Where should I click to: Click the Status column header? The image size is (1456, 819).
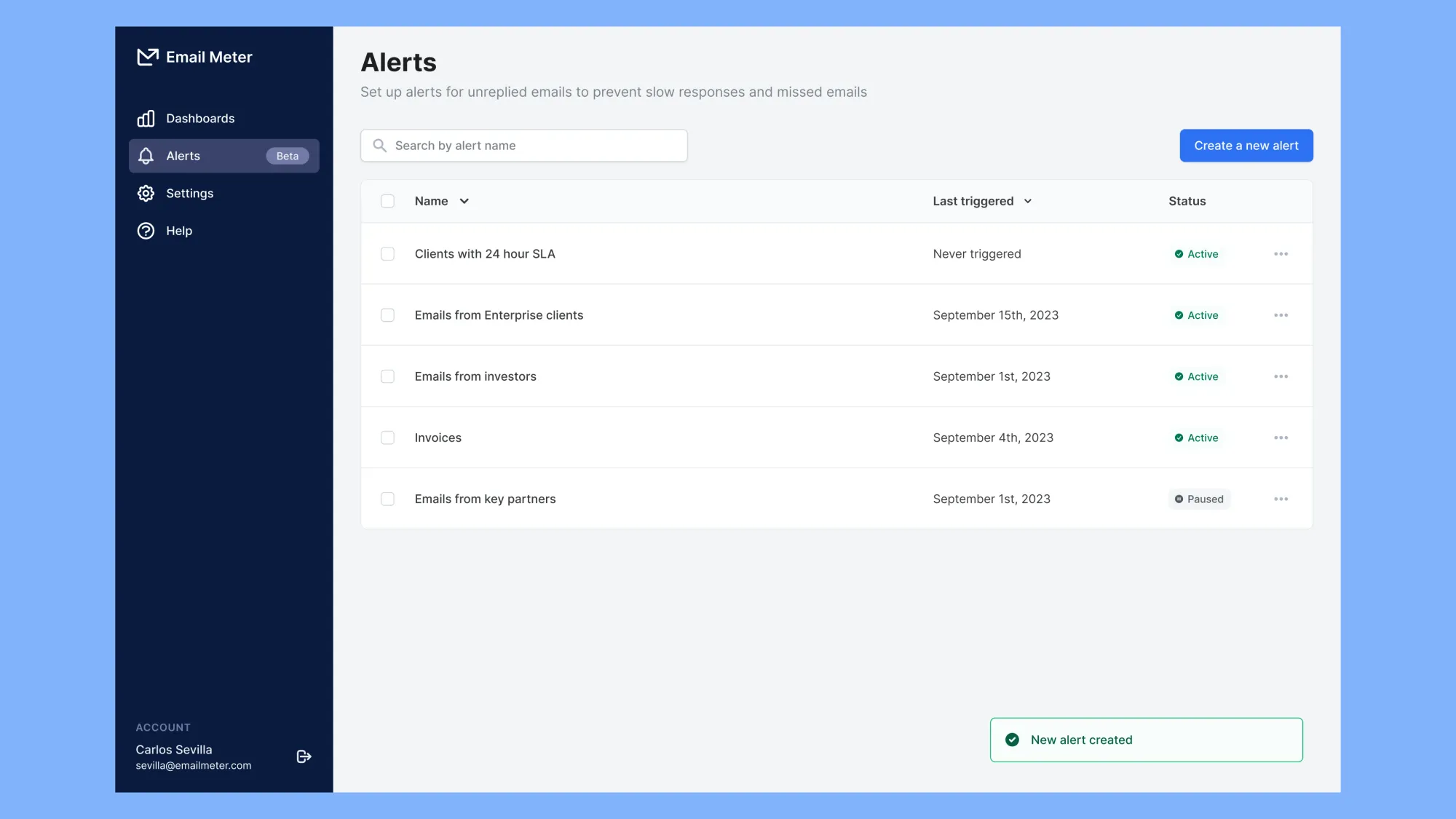(1187, 201)
